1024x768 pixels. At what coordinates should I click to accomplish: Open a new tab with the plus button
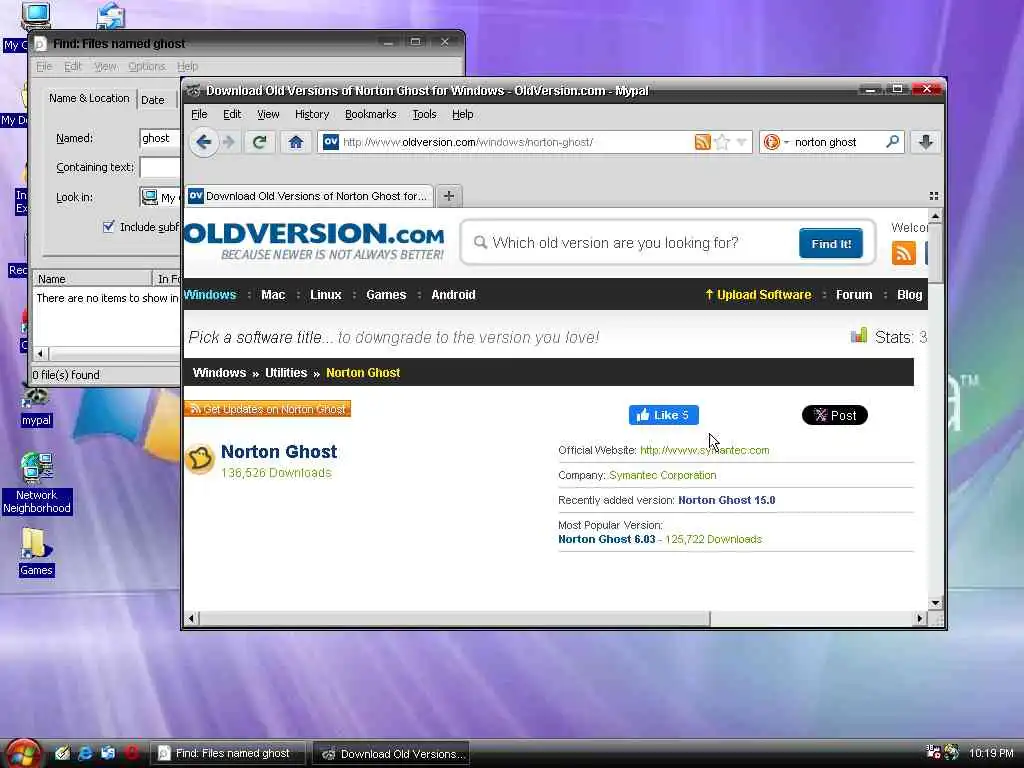tap(449, 196)
